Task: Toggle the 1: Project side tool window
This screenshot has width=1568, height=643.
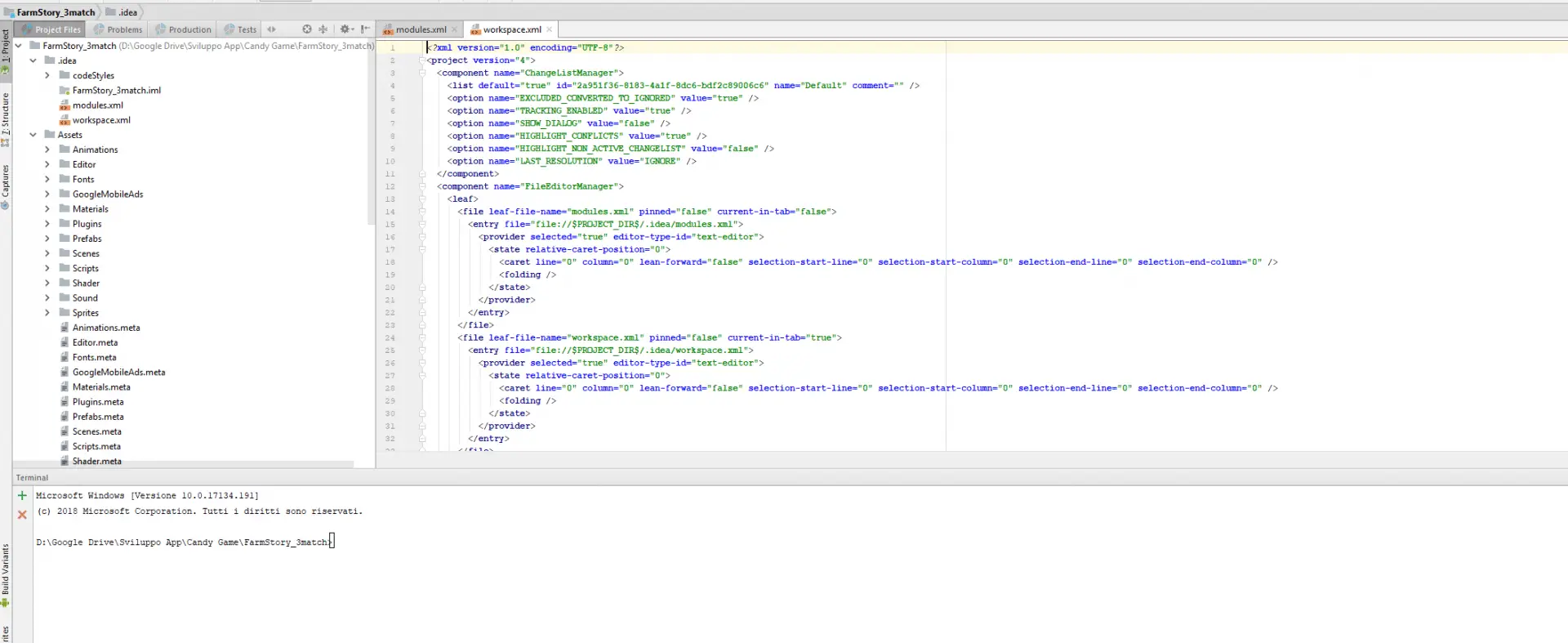Action: point(6,52)
